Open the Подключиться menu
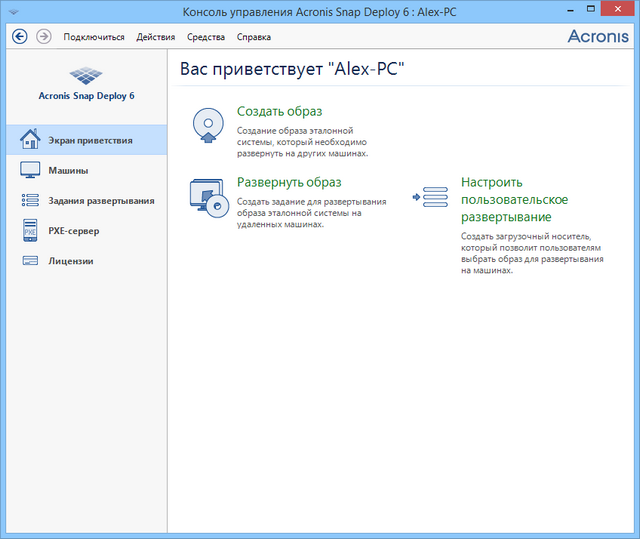The height and width of the screenshot is (539, 640). click(x=94, y=37)
